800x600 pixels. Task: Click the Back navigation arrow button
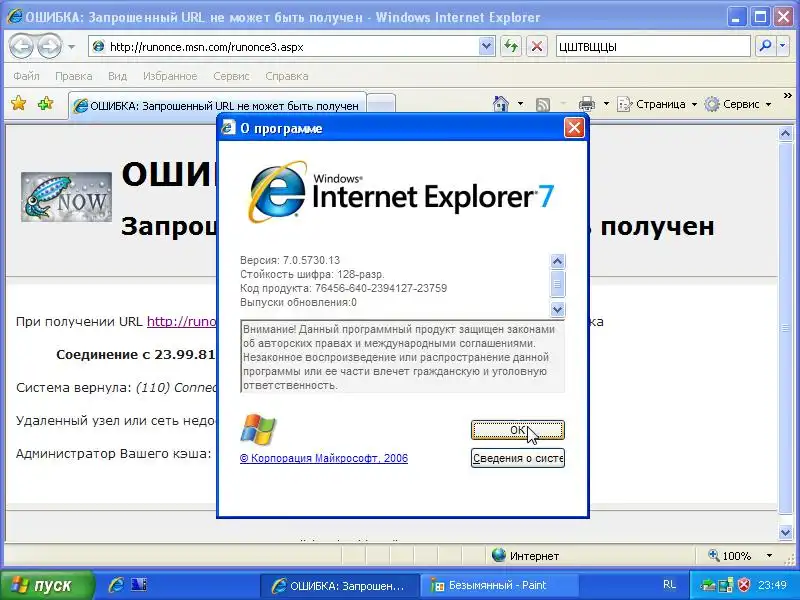[x=22, y=46]
